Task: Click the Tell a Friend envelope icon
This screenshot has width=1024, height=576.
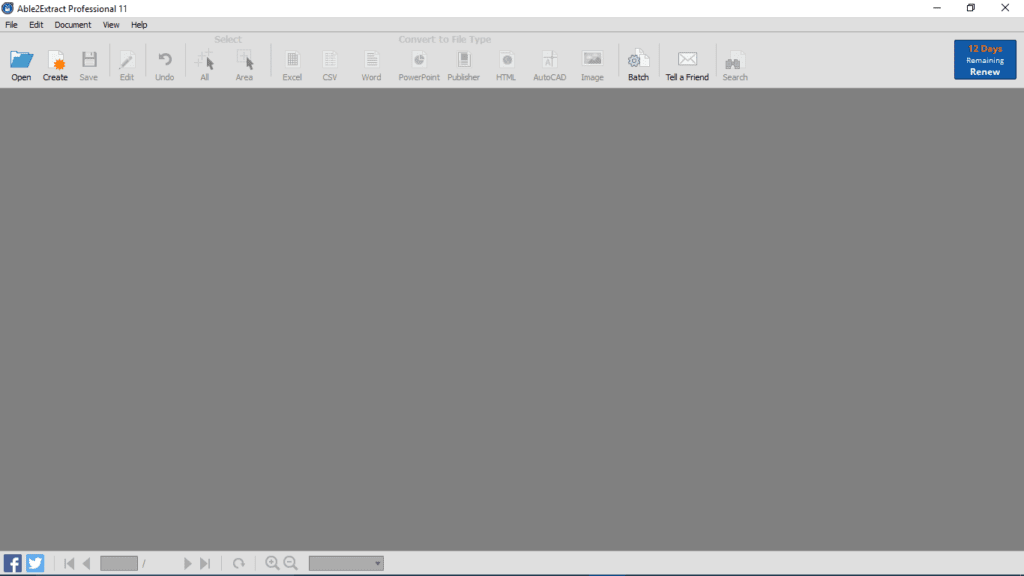Action: [687, 59]
